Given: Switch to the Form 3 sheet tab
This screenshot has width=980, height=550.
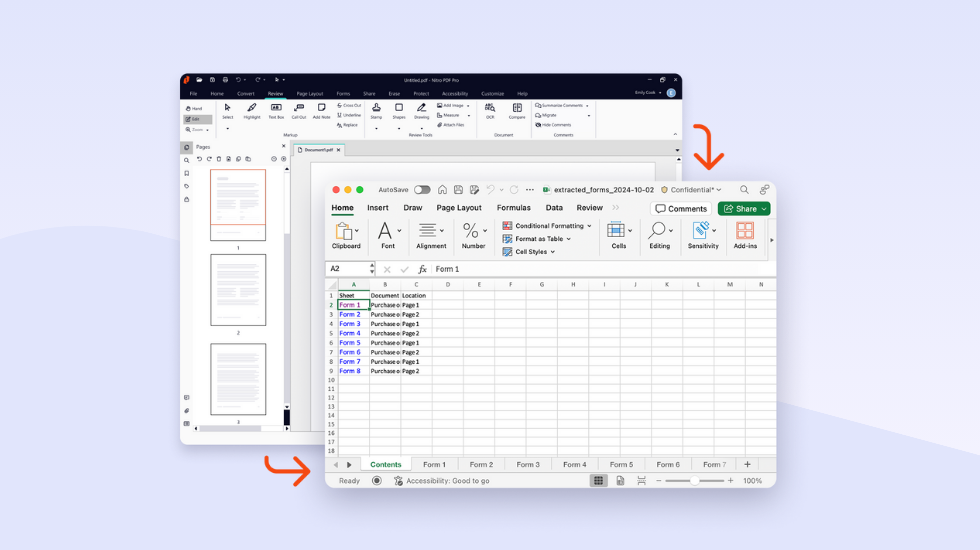Looking at the screenshot, I should point(528,465).
